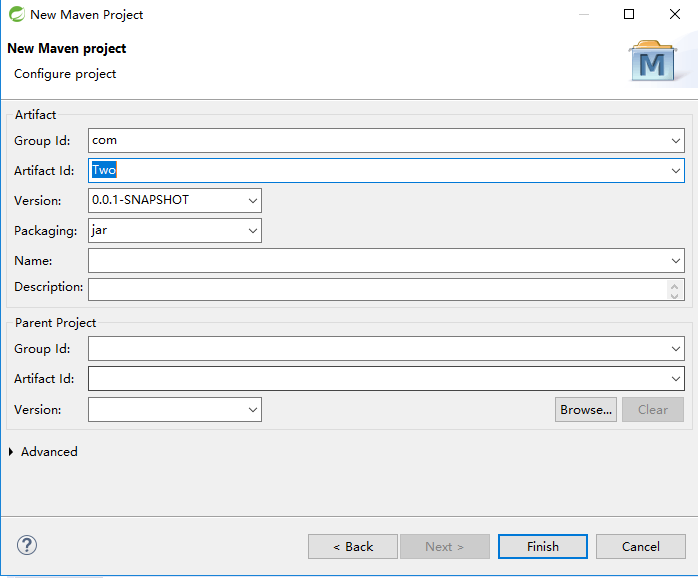Go back with the Back button

pyautogui.click(x=353, y=546)
